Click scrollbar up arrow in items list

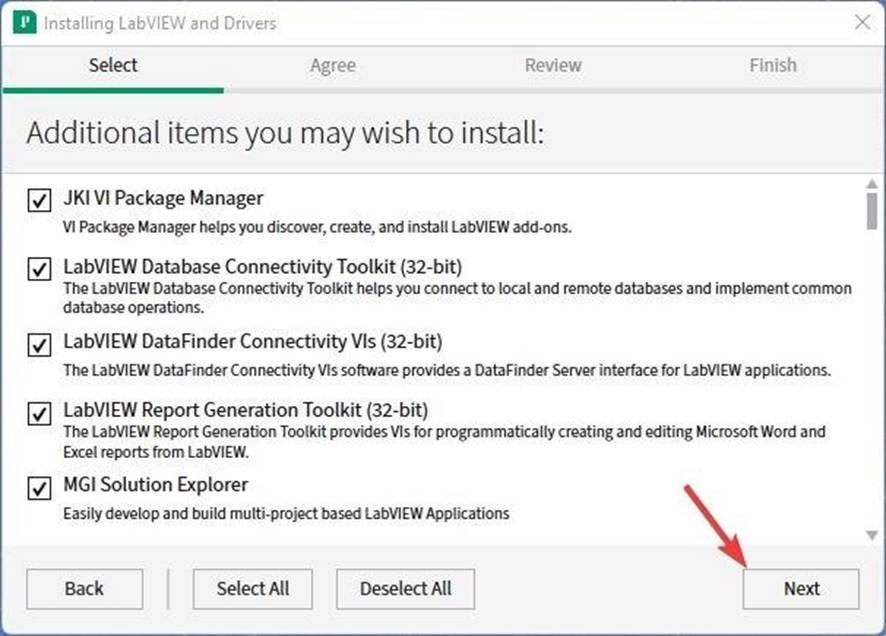click(x=872, y=184)
